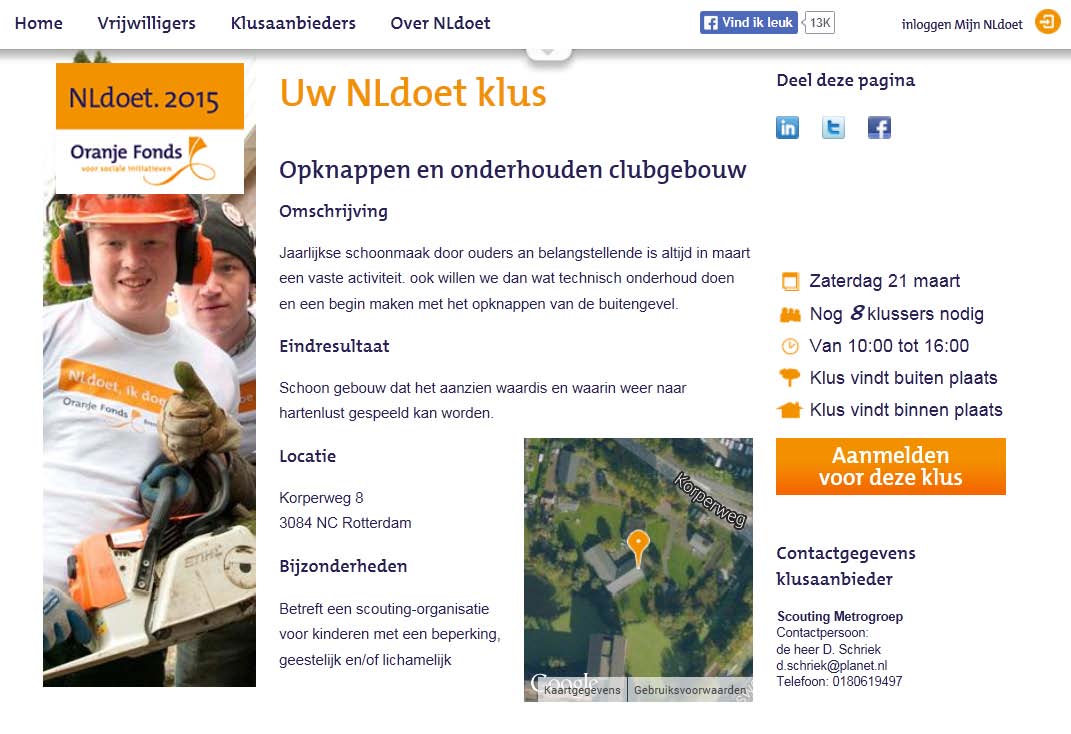
Task: Click the Omschrijving heading
Action: [x=333, y=212]
